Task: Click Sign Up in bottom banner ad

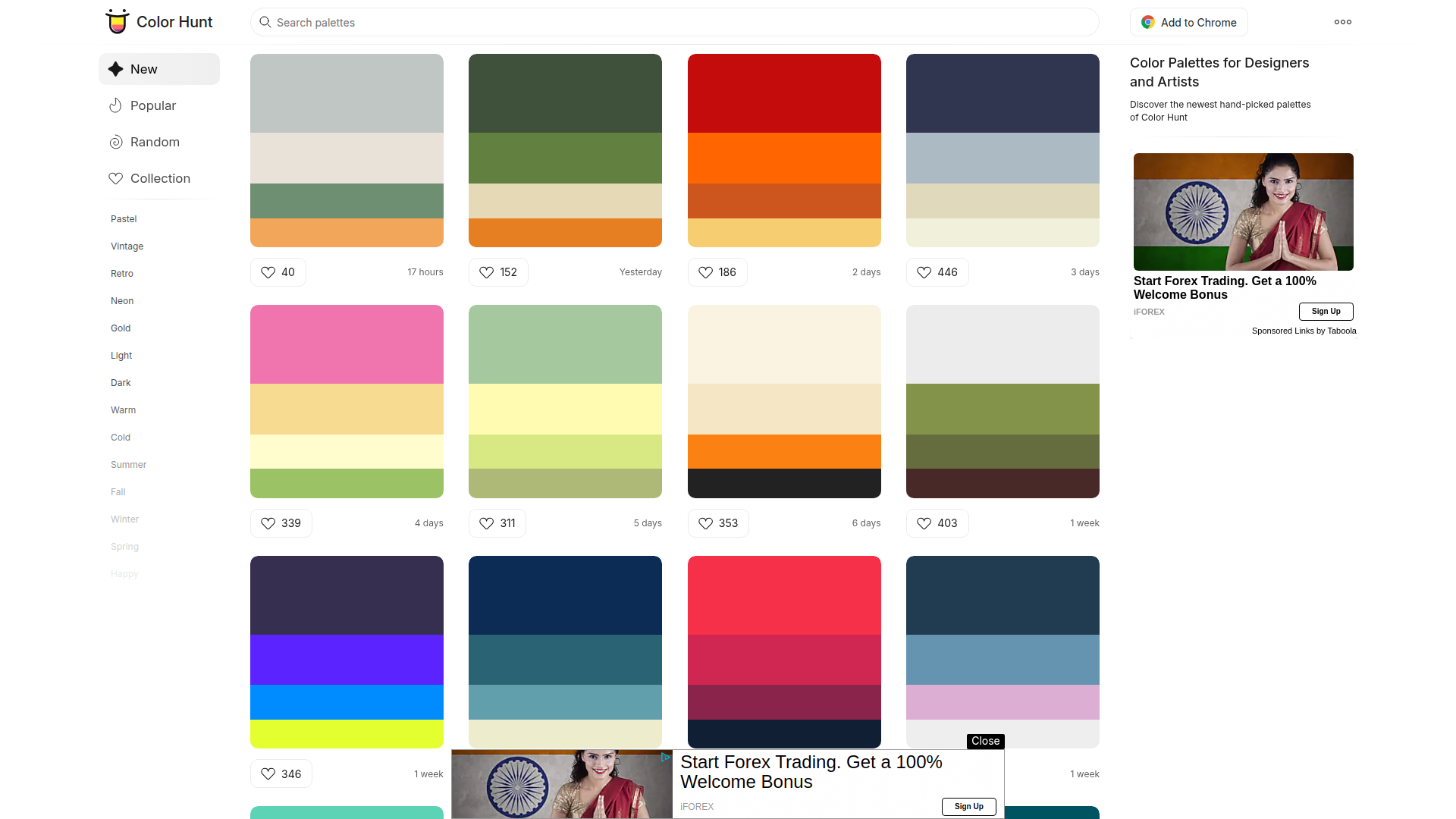Action: (x=968, y=806)
